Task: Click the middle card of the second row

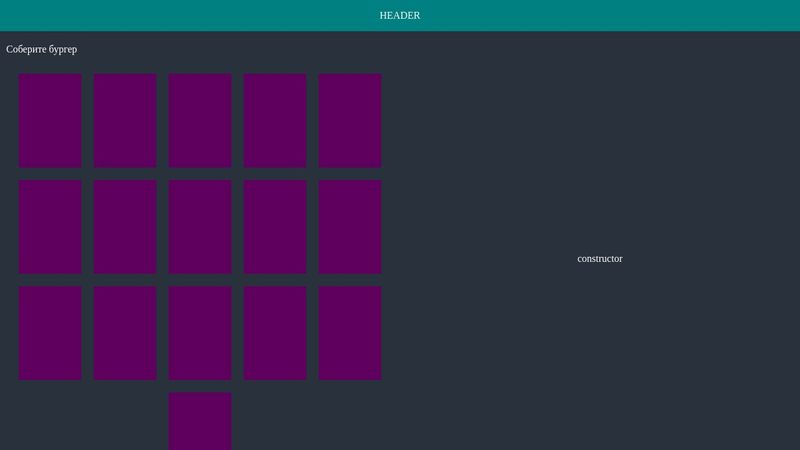Action: click(200, 226)
